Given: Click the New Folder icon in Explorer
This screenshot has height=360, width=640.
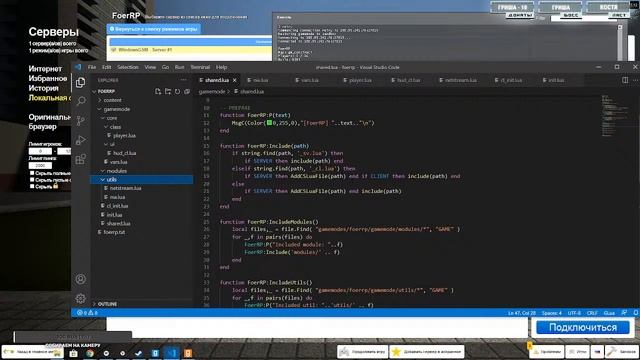Looking at the screenshot, I should click(168, 91).
